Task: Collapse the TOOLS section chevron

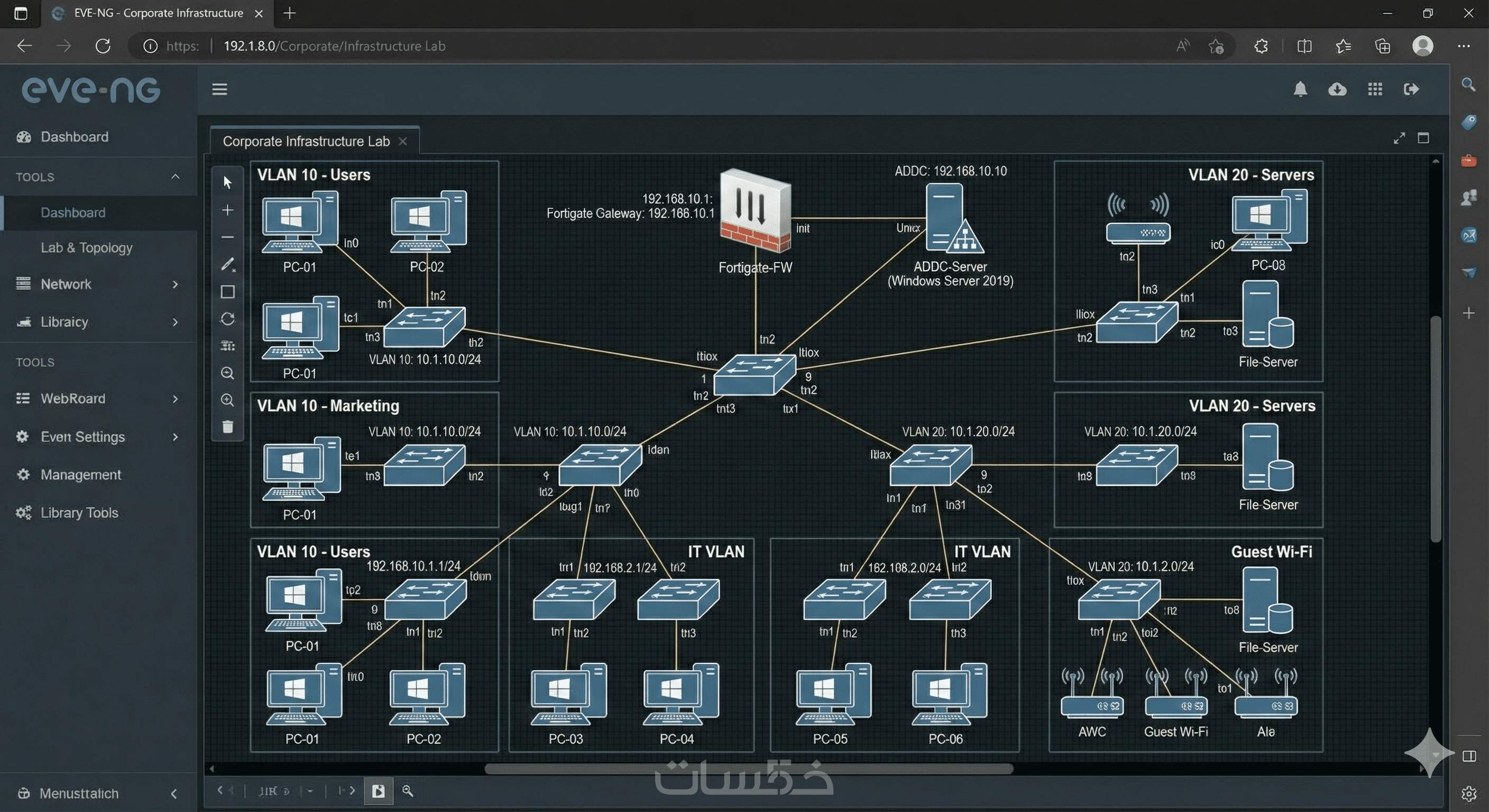Action: point(175,176)
